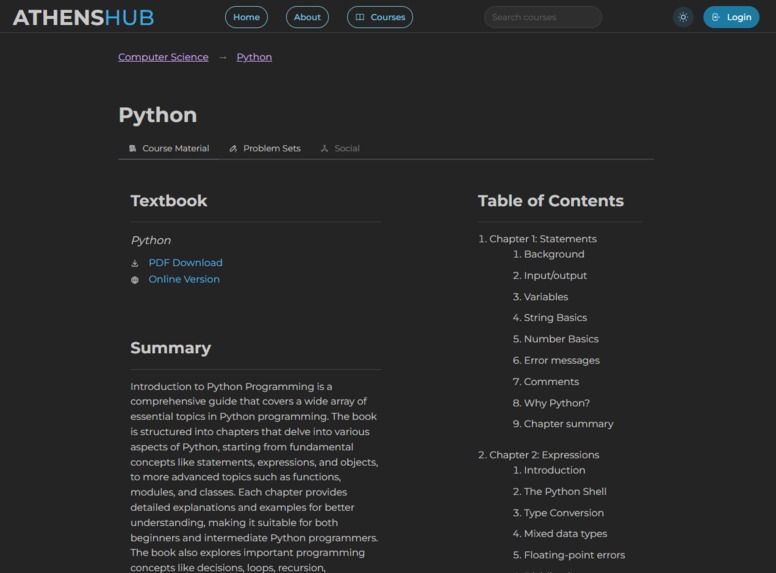Go to the About page

click(307, 17)
